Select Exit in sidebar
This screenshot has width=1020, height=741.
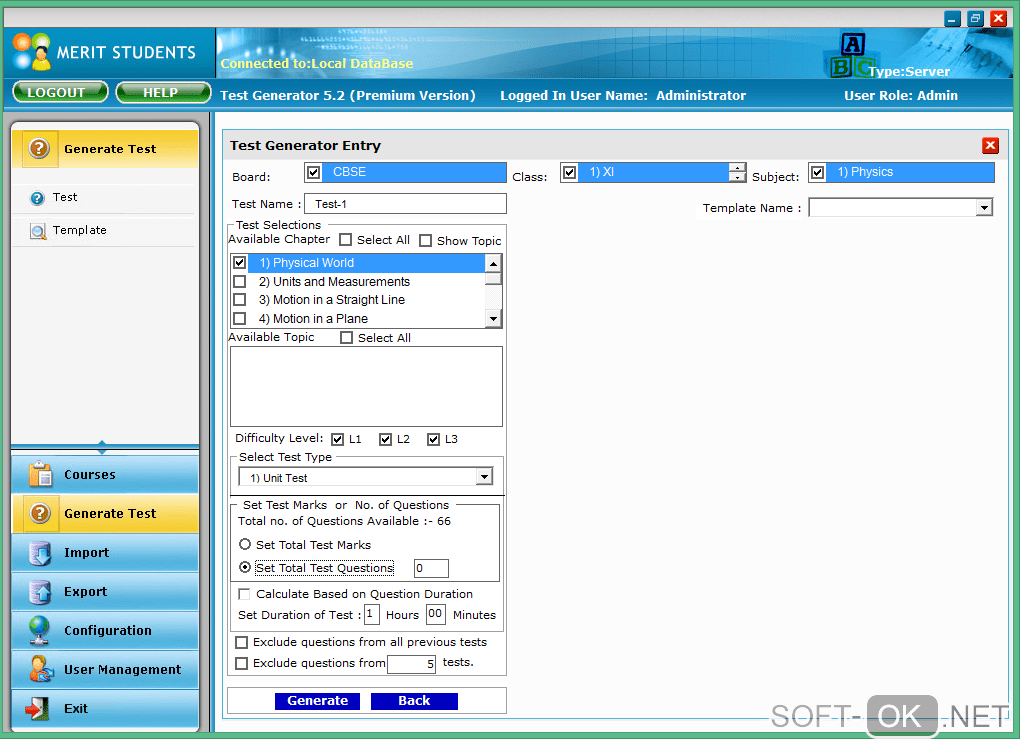click(105, 708)
